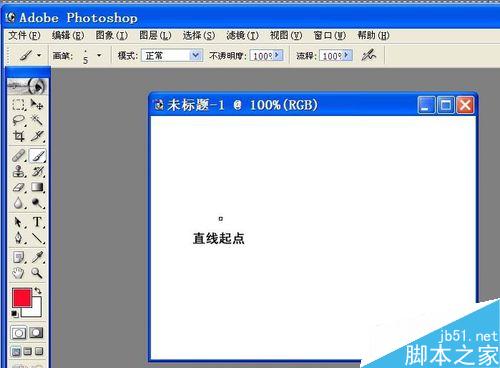Open the 滤镜(T) menu
This screenshot has width=500, height=368.
click(242, 35)
